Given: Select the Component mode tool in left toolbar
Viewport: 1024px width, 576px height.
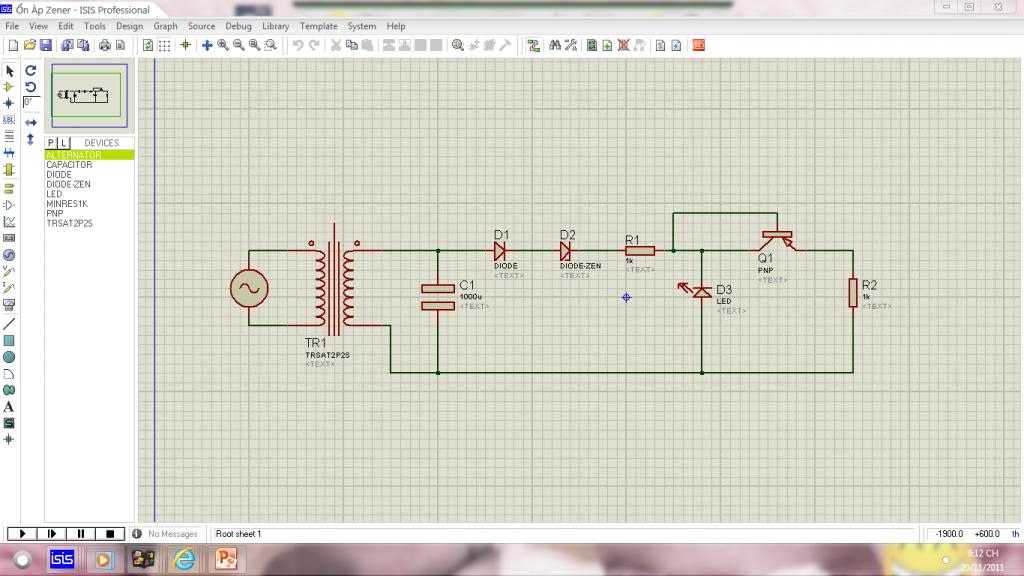Looking at the screenshot, I should point(9,87).
